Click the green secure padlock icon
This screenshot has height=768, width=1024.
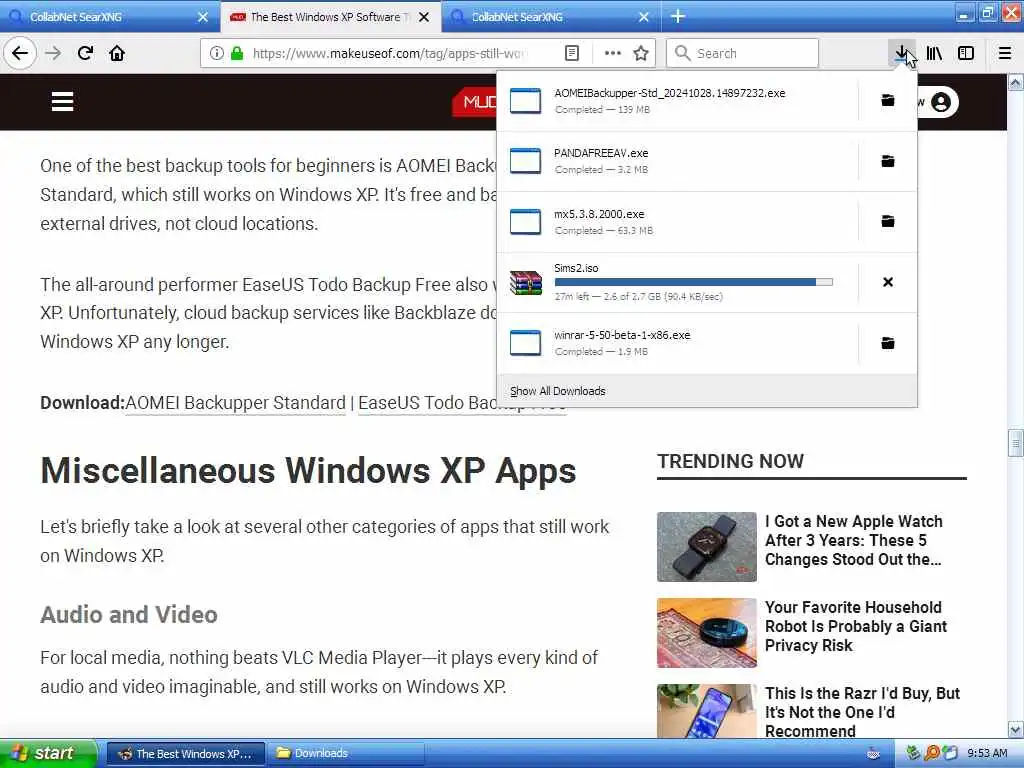coord(237,53)
